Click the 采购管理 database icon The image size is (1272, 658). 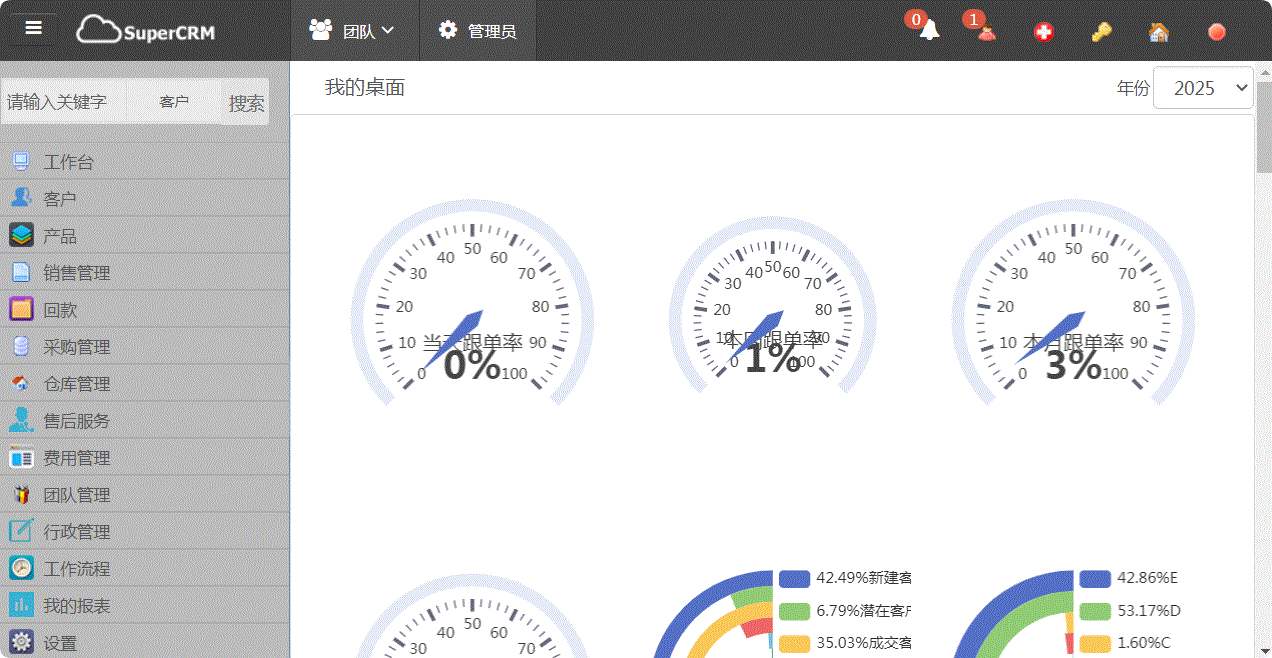(x=21, y=347)
